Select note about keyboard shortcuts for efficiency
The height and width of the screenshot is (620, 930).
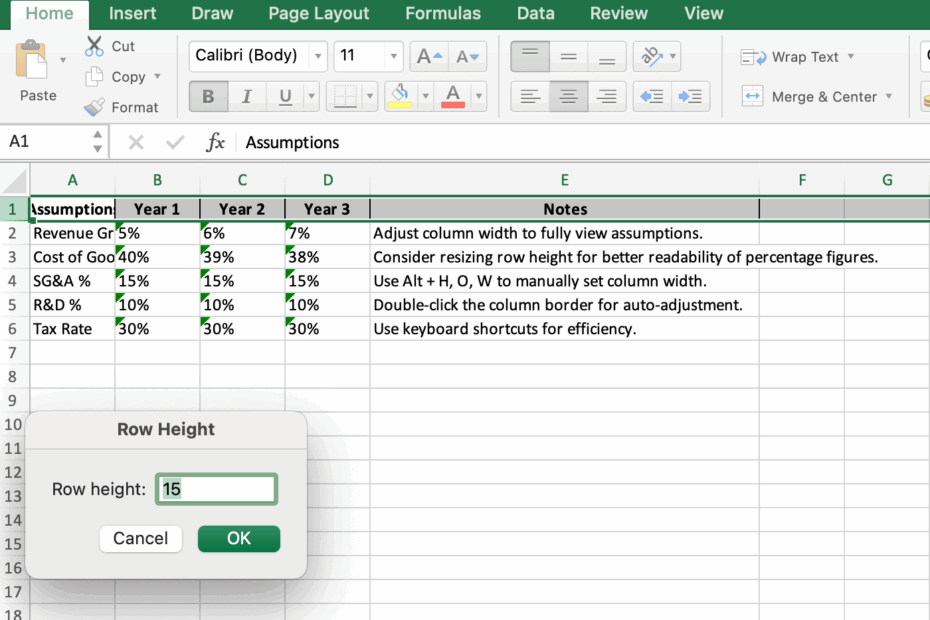565,329
